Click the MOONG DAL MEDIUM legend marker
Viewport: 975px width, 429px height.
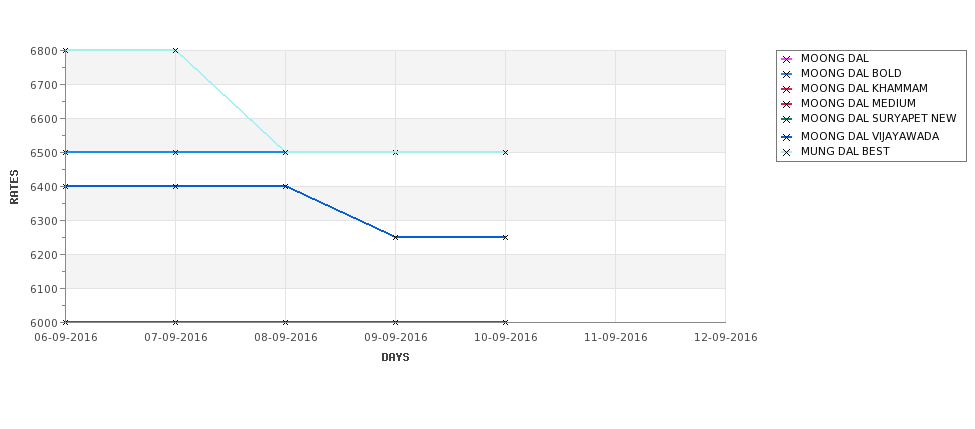(787, 104)
